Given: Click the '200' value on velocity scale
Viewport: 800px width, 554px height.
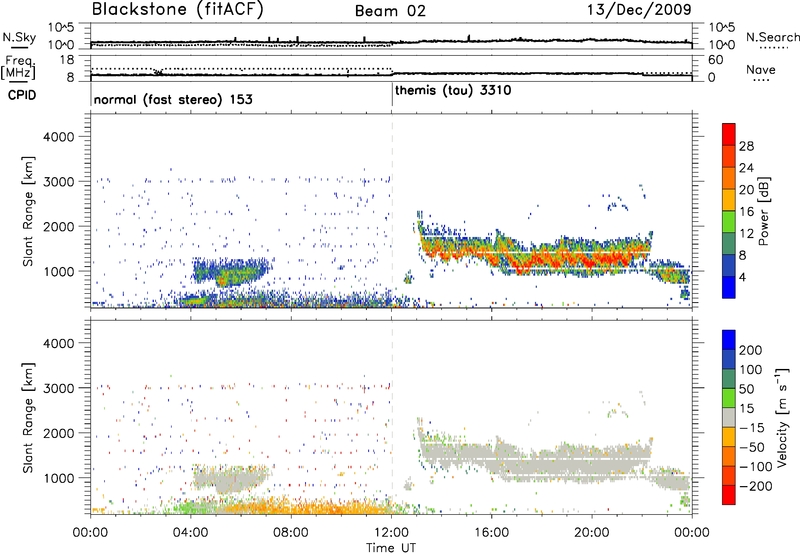Looking at the screenshot, I should 751,350.
